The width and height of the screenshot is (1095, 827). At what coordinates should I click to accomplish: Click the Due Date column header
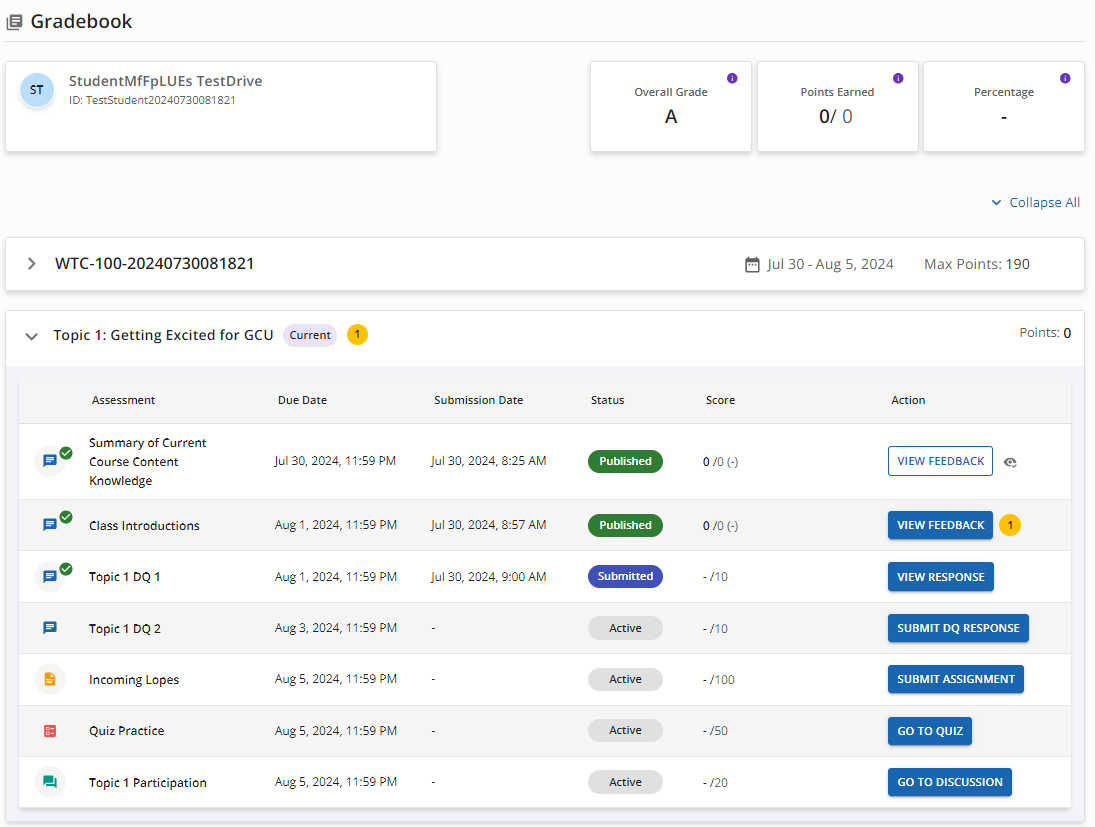tap(302, 400)
